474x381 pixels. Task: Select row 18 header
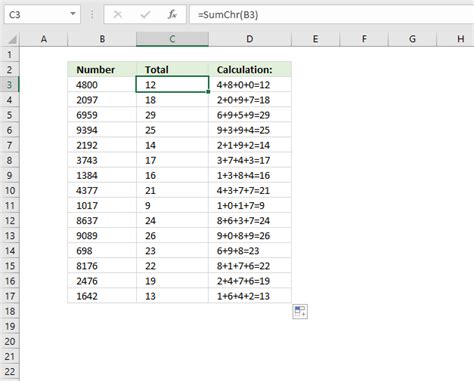tap(10, 311)
